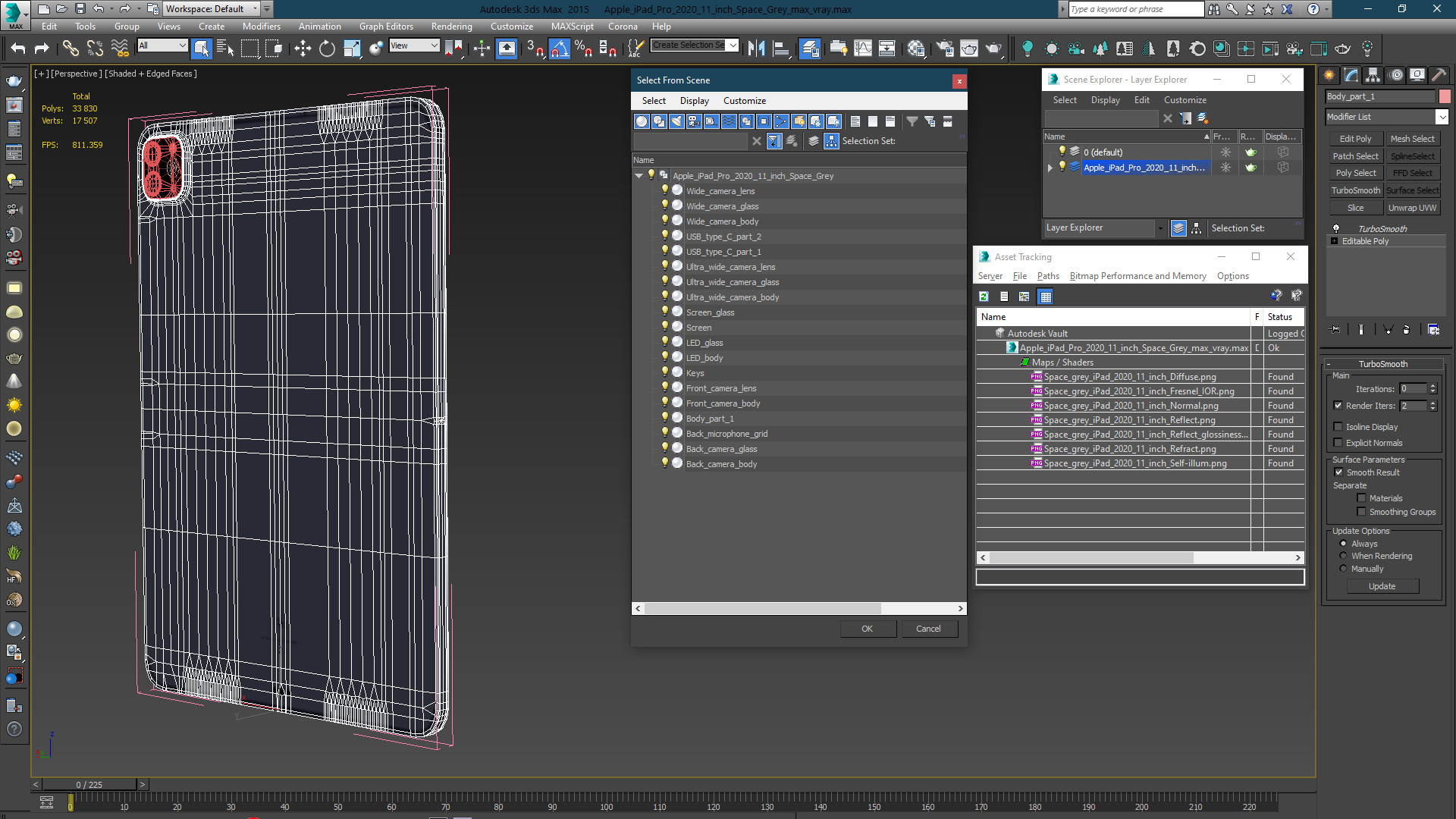Activate the Select and Rotate tool

click(327, 49)
